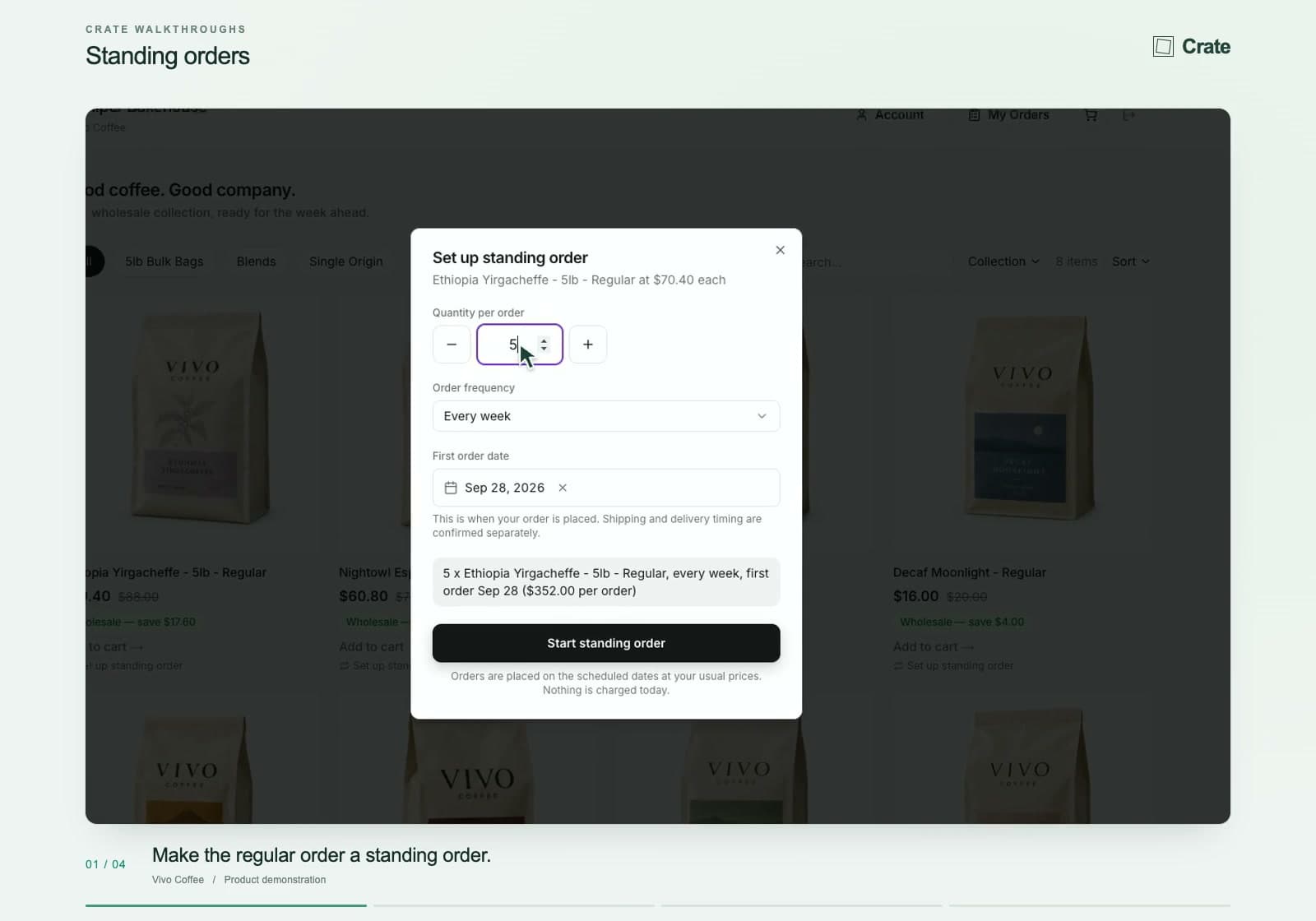1316x921 pixels.
Task: Click the My Orders clipboard icon
Action: (x=974, y=115)
